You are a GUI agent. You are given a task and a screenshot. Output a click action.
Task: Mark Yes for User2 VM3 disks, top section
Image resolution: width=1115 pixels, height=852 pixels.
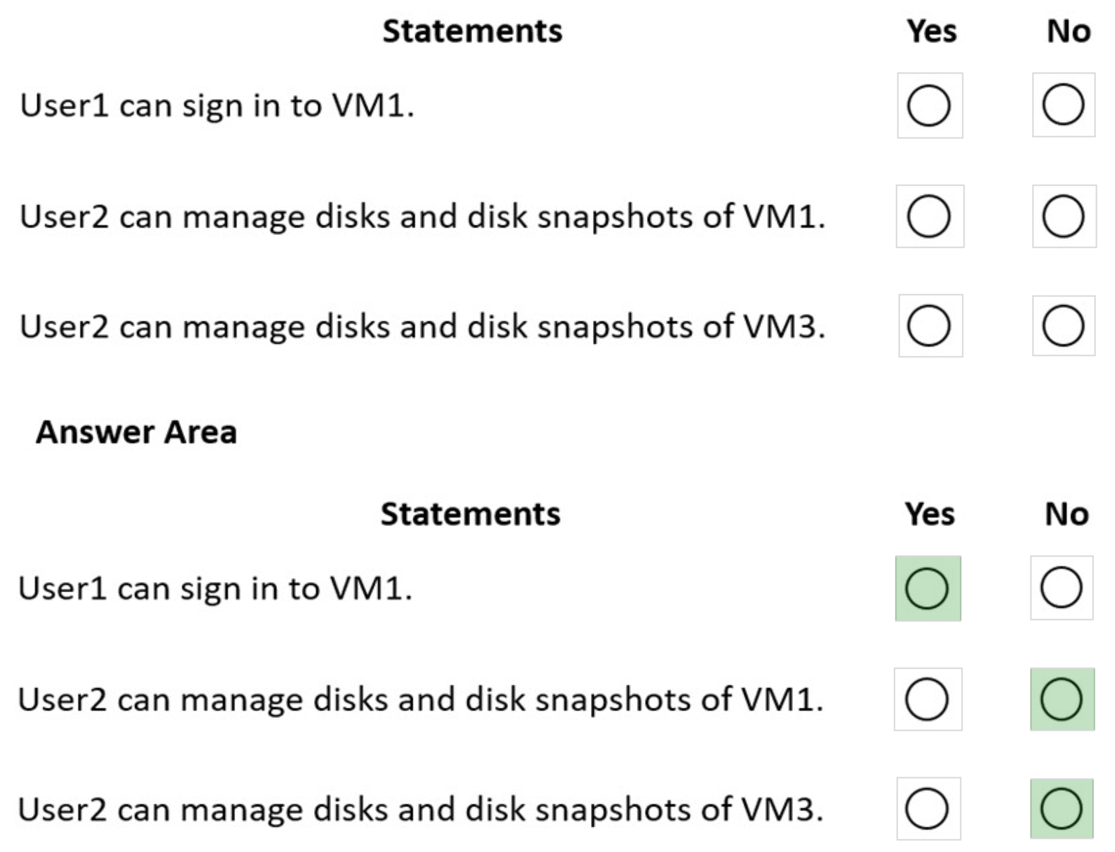(929, 326)
